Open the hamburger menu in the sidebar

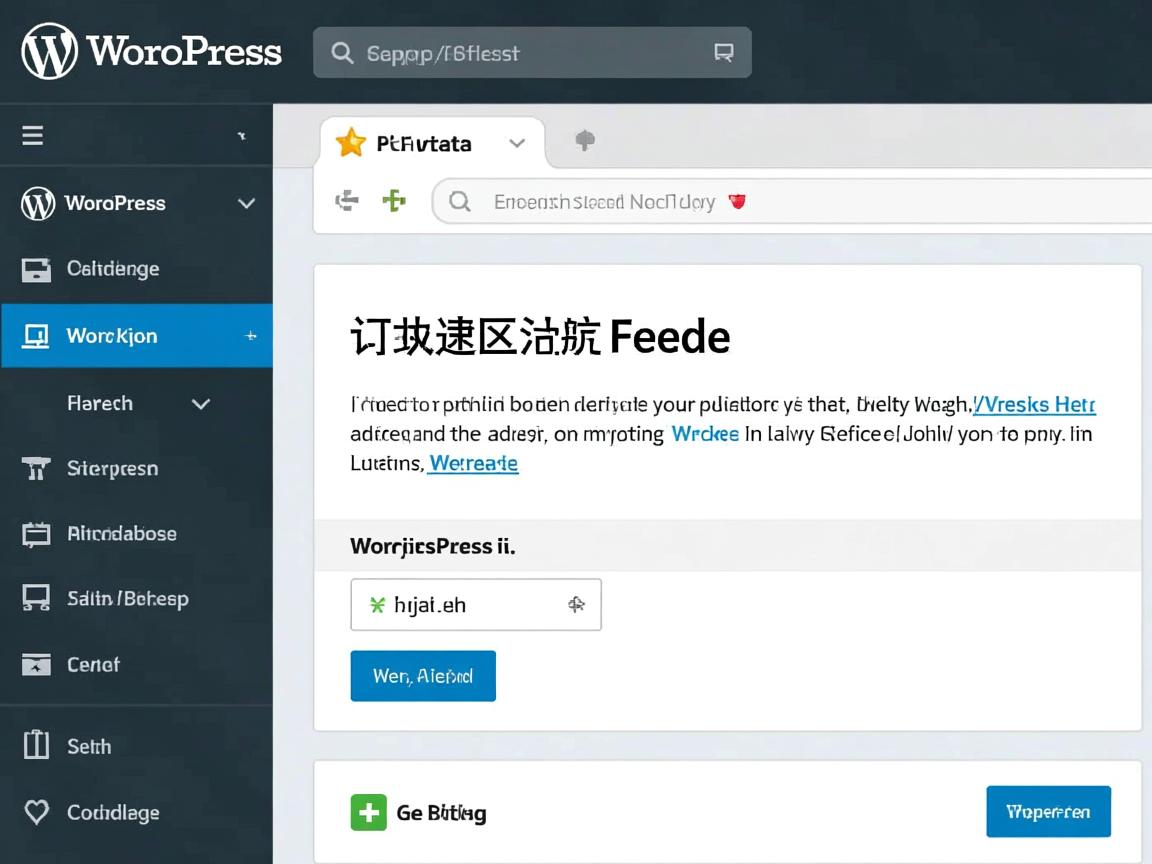[32, 135]
